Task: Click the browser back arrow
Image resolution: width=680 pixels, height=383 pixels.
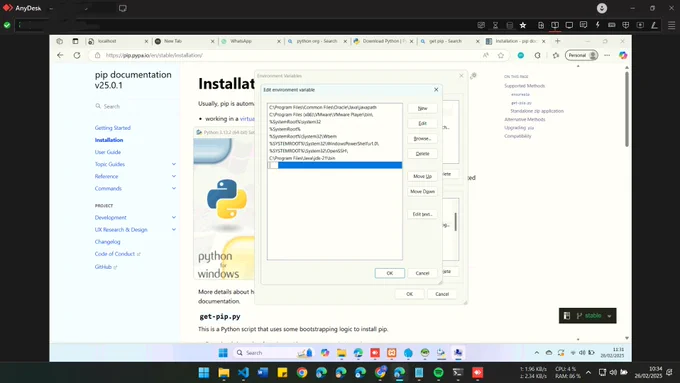Action: point(60,55)
